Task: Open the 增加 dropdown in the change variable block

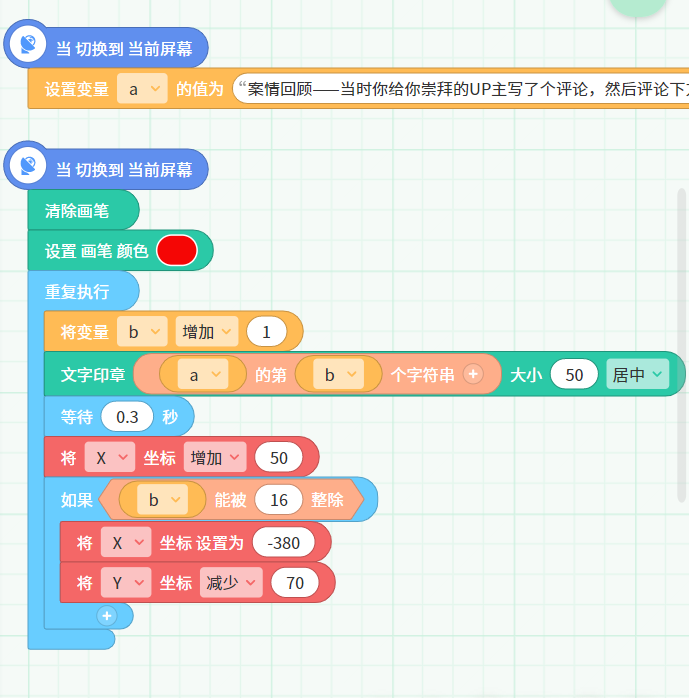Action: 207,332
